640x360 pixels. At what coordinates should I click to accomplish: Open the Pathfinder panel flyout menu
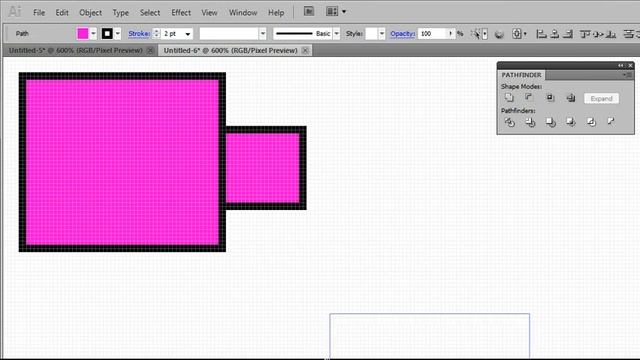tap(628, 75)
